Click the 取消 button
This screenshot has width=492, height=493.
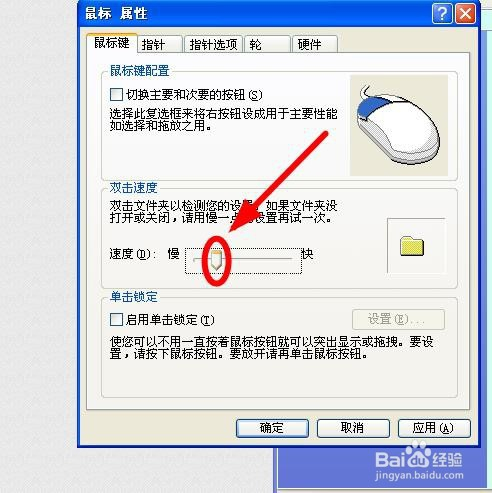point(353,428)
